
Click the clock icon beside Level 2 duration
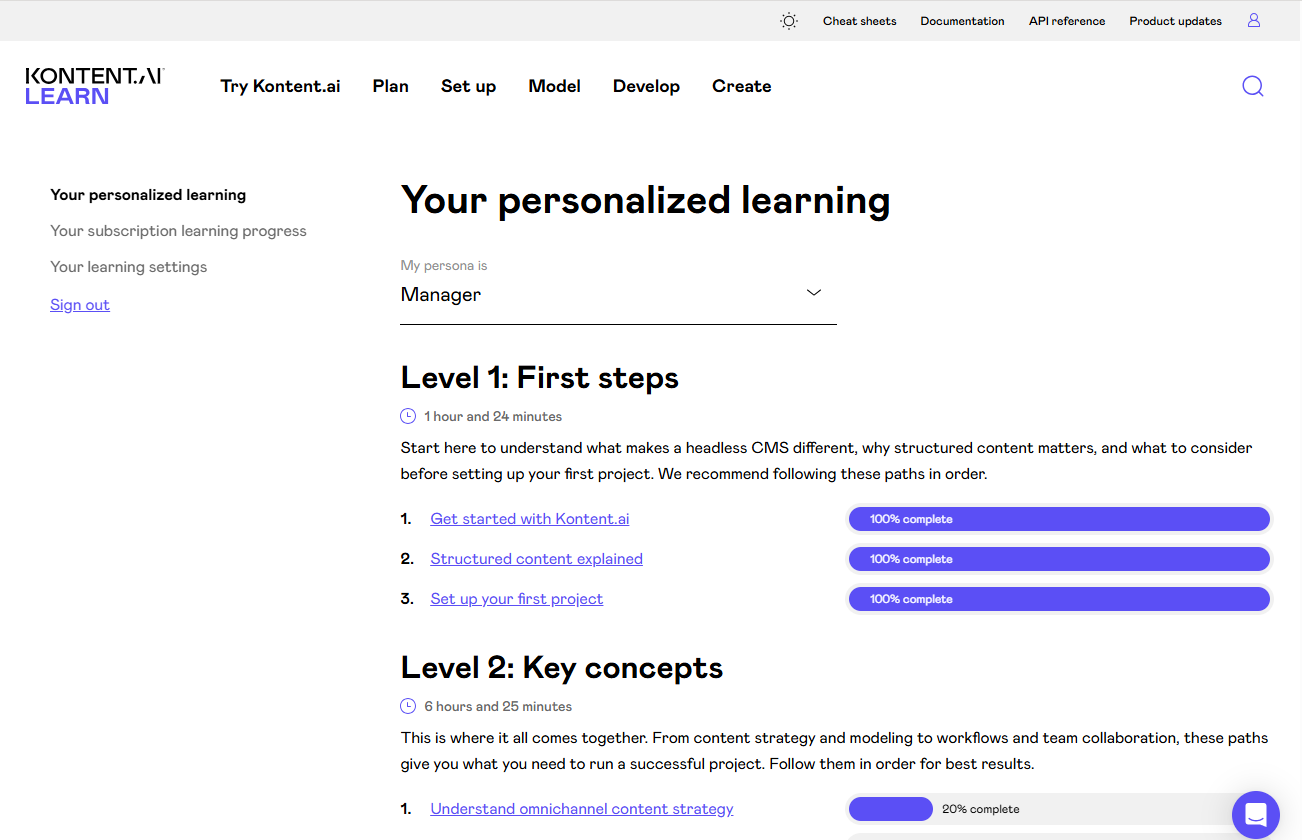pyautogui.click(x=408, y=705)
